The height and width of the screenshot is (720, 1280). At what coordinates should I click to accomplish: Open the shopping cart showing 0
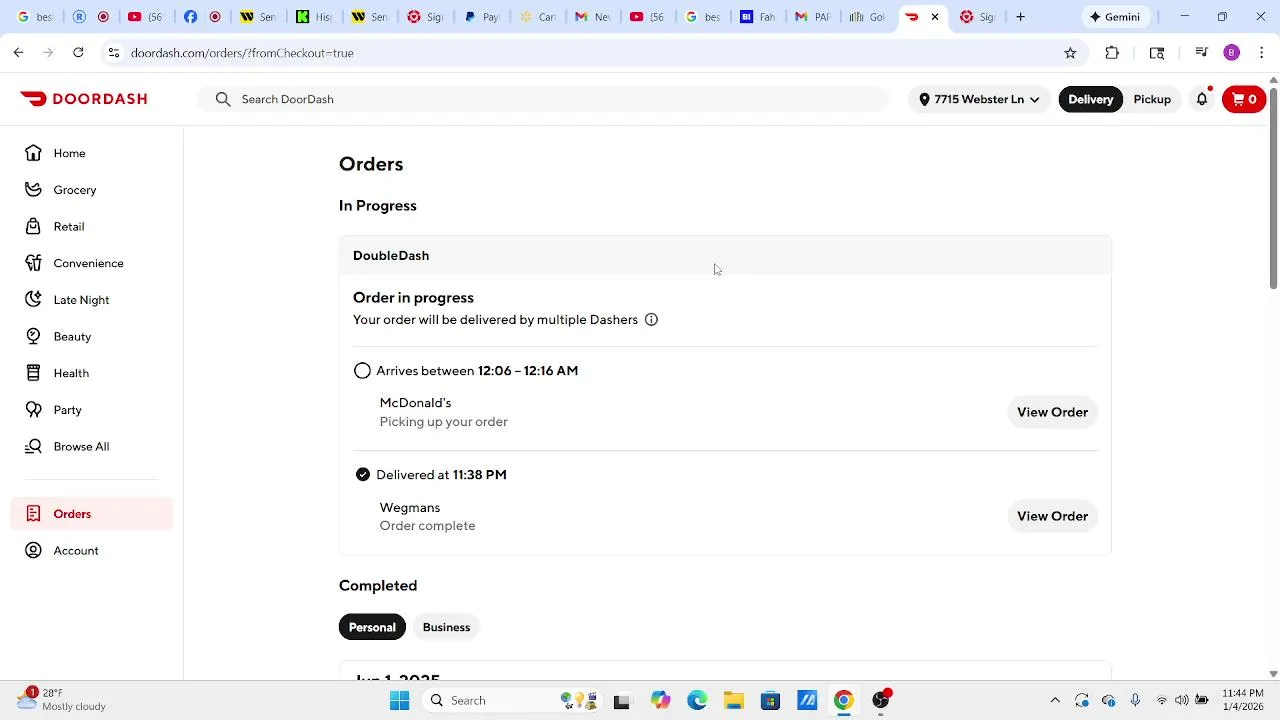coord(1244,99)
